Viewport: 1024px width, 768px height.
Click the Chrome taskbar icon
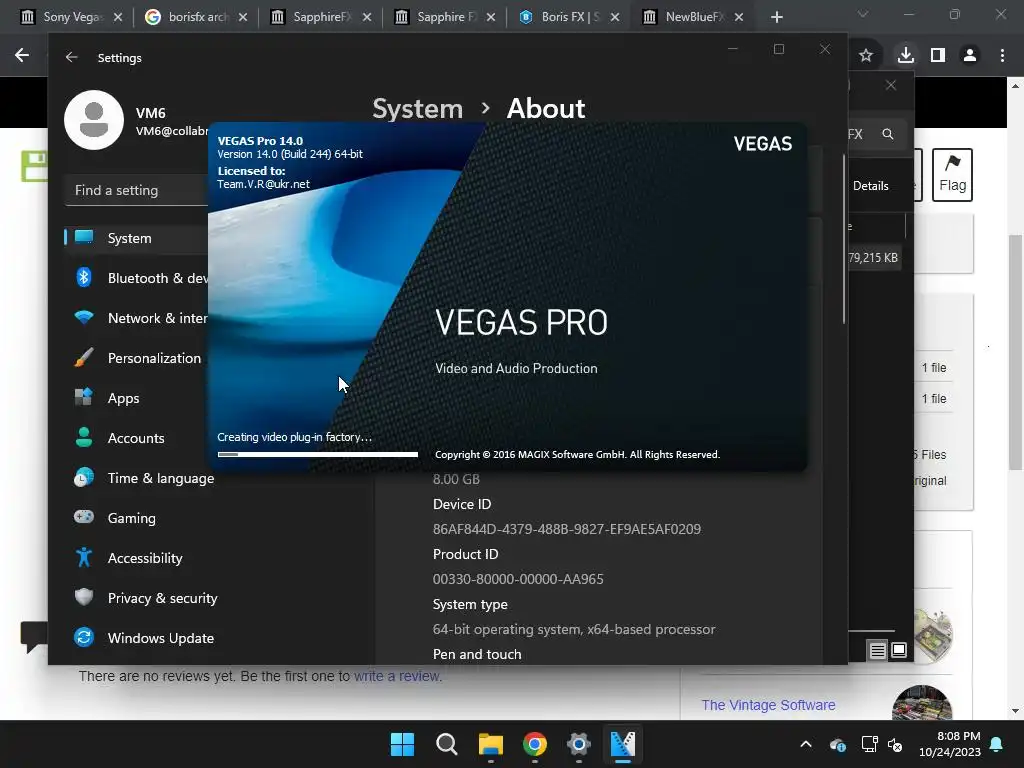535,744
